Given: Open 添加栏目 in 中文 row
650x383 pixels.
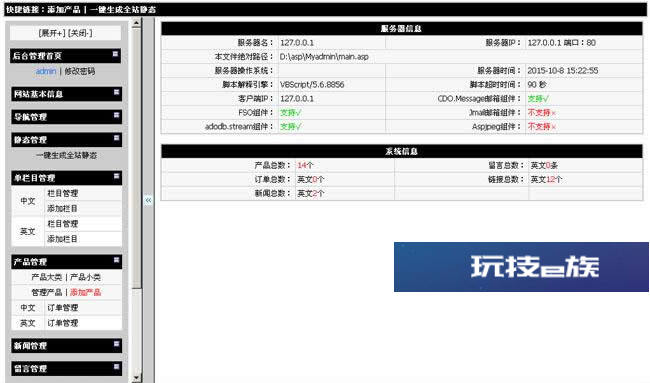Looking at the screenshot, I should pyautogui.click(x=63, y=208).
